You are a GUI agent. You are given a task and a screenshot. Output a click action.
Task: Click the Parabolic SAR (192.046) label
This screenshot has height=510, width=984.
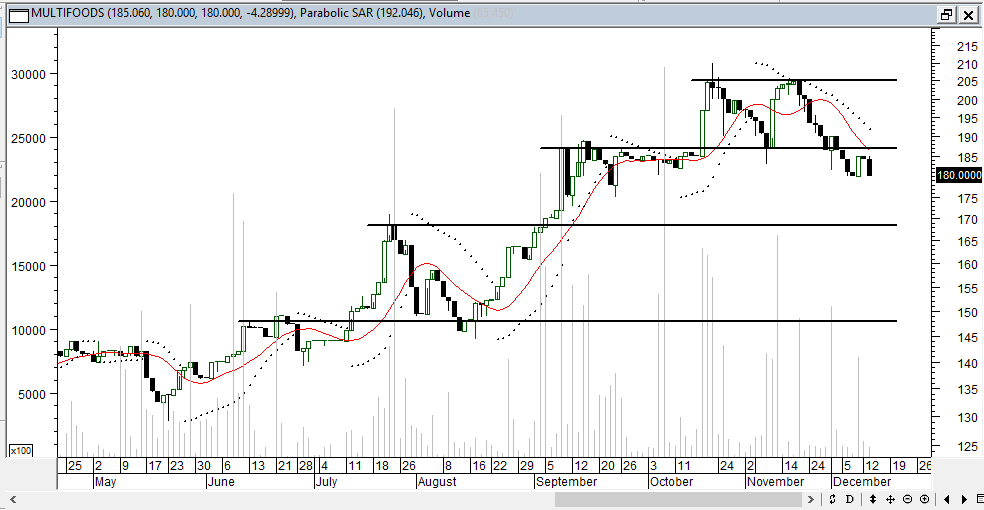click(x=361, y=13)
